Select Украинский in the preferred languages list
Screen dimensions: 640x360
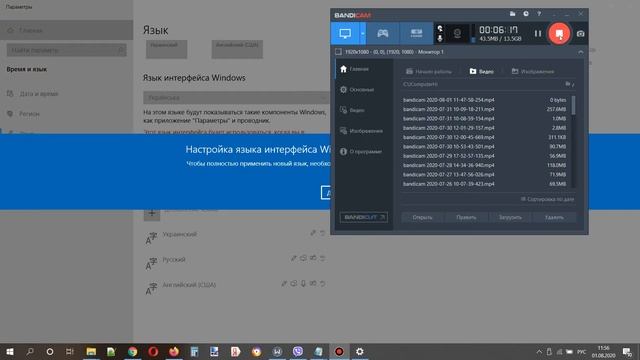(x=236, y=237)
